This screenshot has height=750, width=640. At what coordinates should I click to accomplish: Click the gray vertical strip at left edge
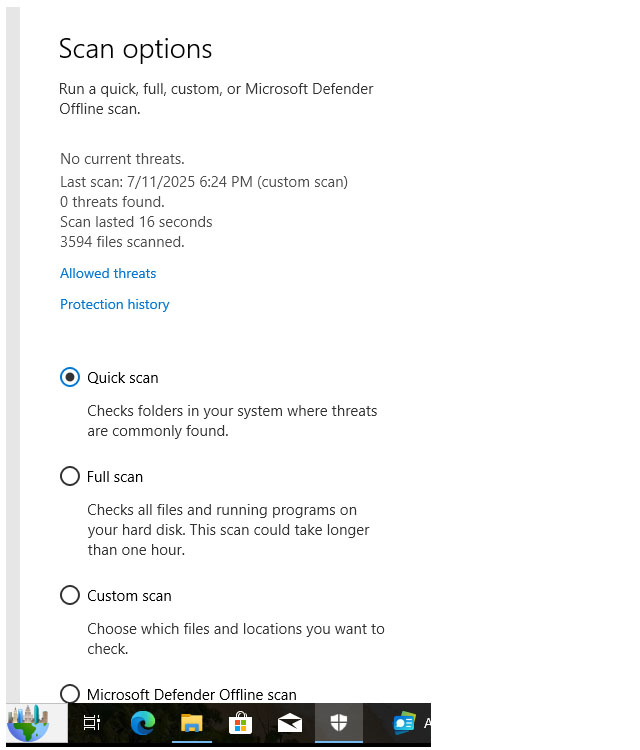(x=13, y=354)
